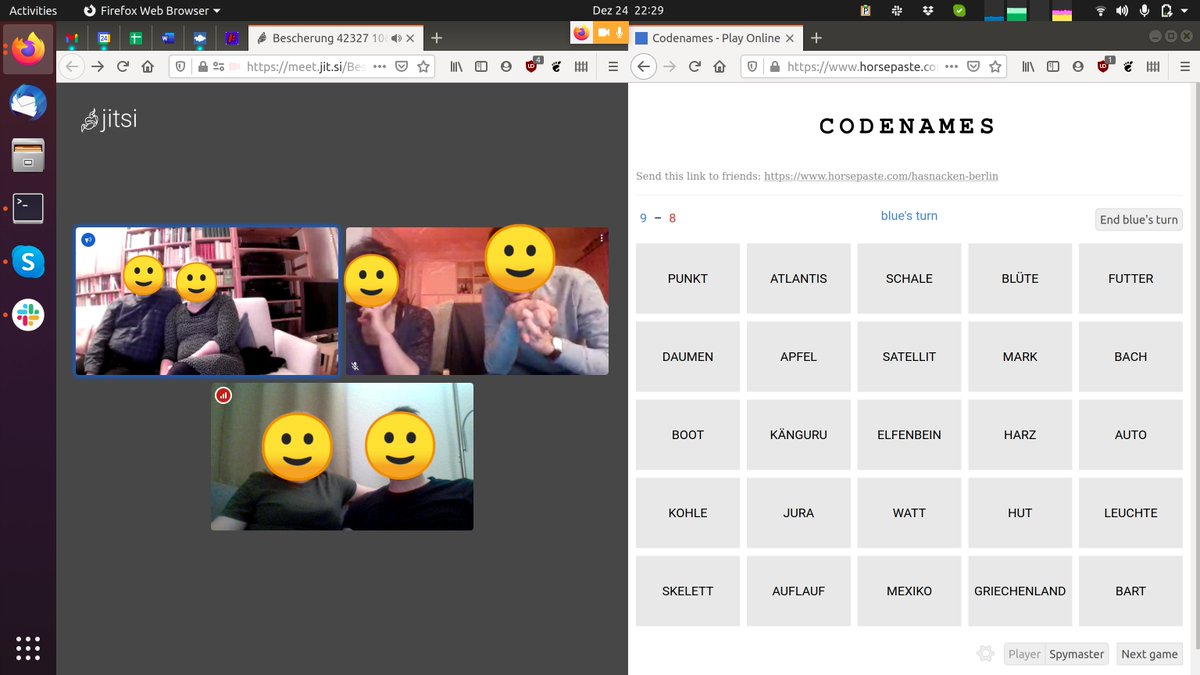Pick the ELFENBEIN word card
Viewport: 1200px width, 675px height.
pyautogui.click(x=909, y=435)
